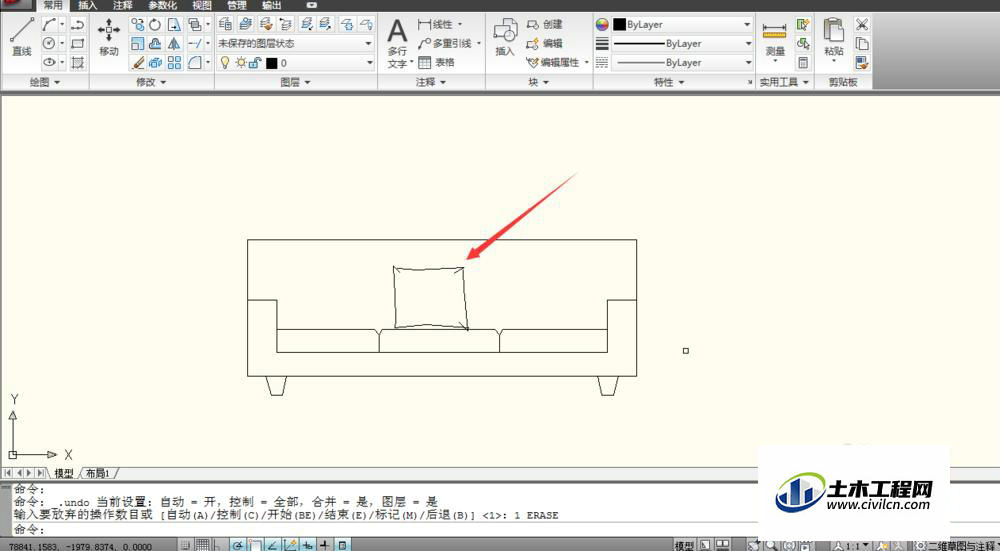Click the Hatch tool icon
1000x551 pixels.
pyautogui.click(x=78, y=62)
